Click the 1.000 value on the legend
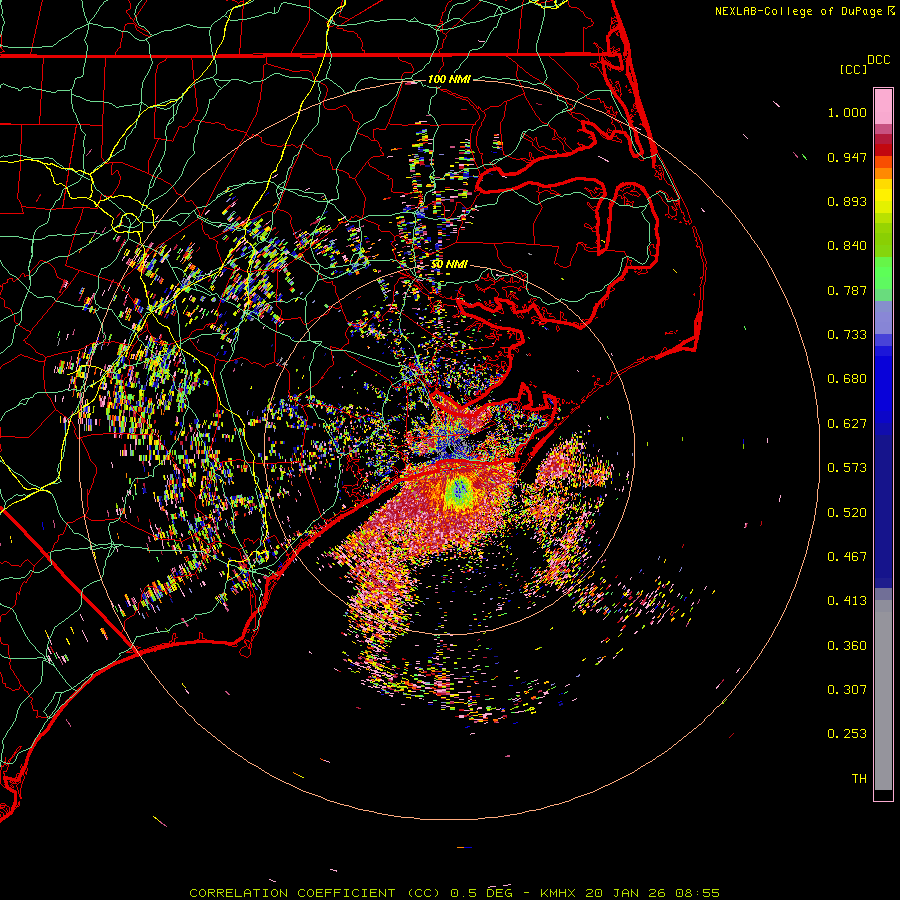Viewport: 900px width, 900px height. point(847,112)
